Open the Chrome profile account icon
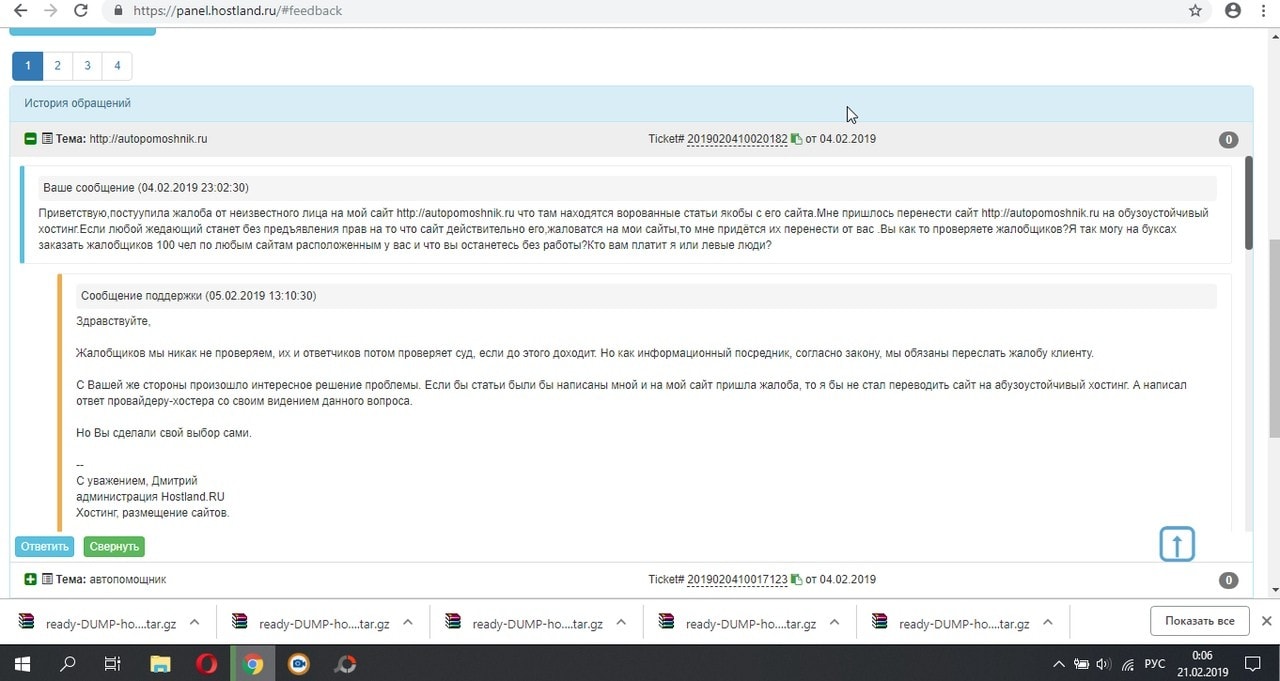Image resolution: width=1280 pixels, height=681 pixels. pyautogui.click(x=1233, y=11)
